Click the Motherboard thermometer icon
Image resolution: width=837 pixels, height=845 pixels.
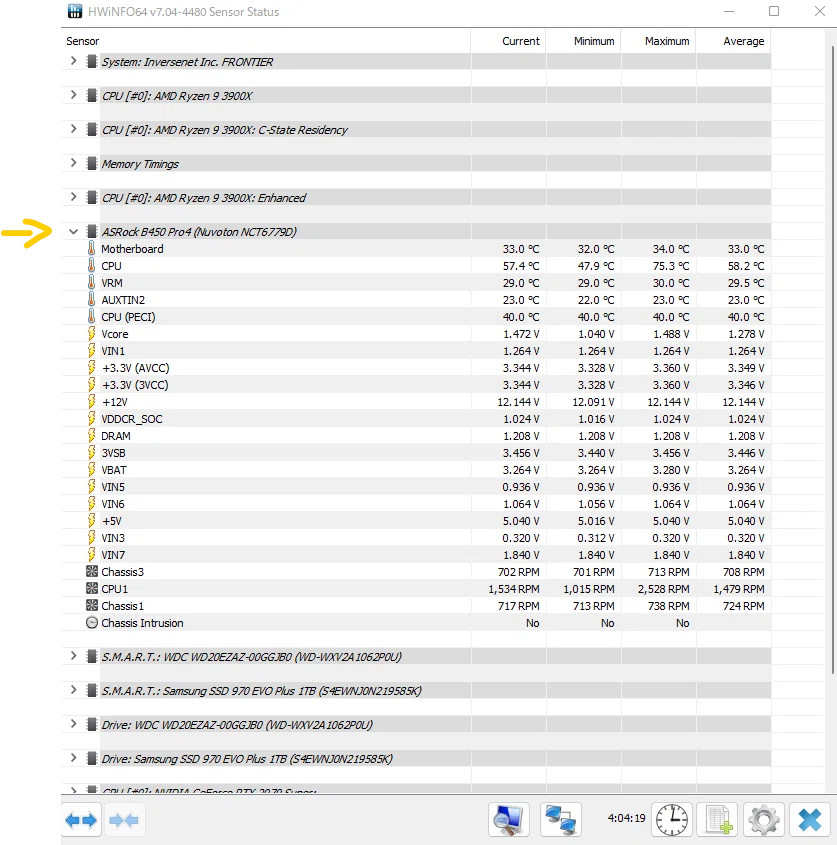[92, 248]
